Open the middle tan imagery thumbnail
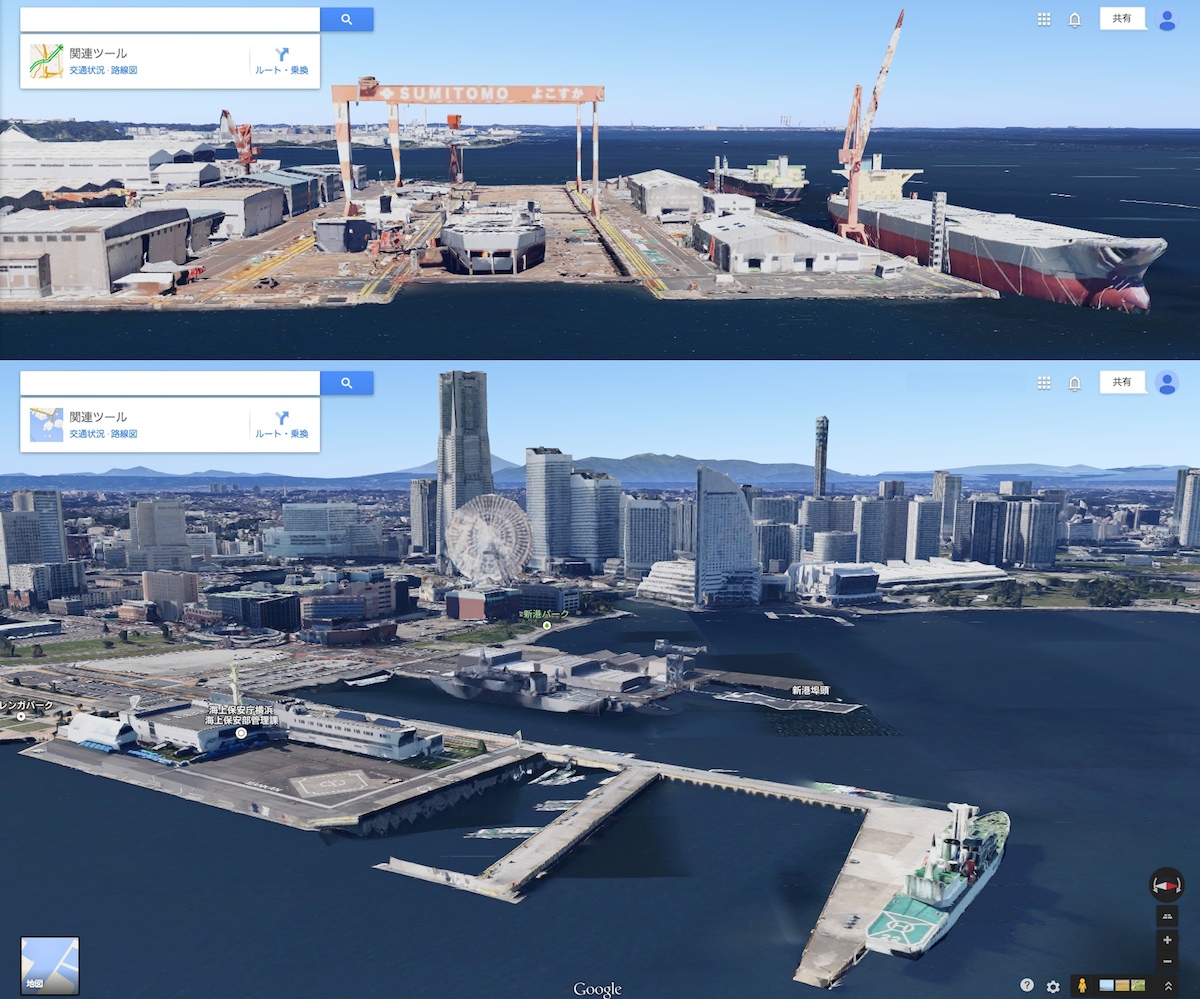Screen dimensions: 1200x999 pyautogui.click(x=1124, y=986)
